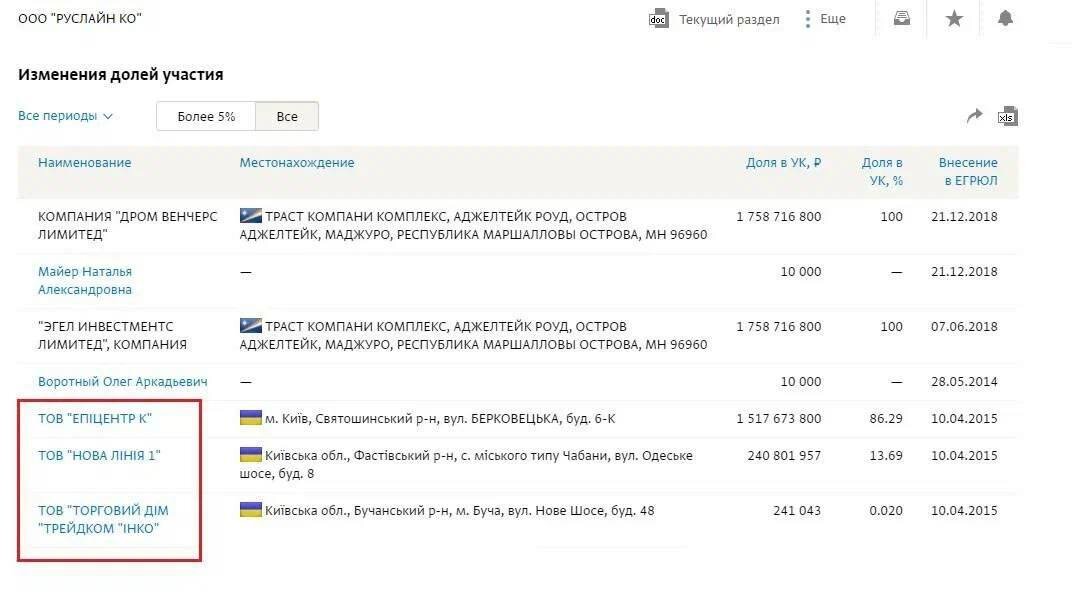Select the Все filter

pyautogui.click(x=287, y=116)
